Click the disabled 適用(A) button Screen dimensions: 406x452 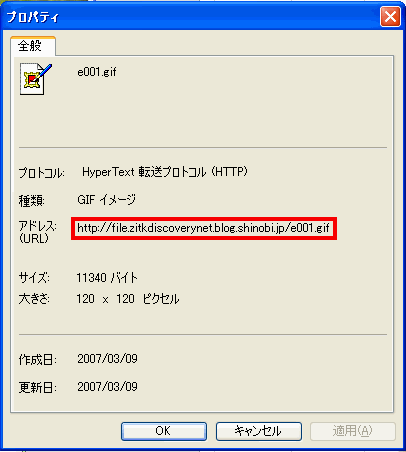tap(353, 431)
